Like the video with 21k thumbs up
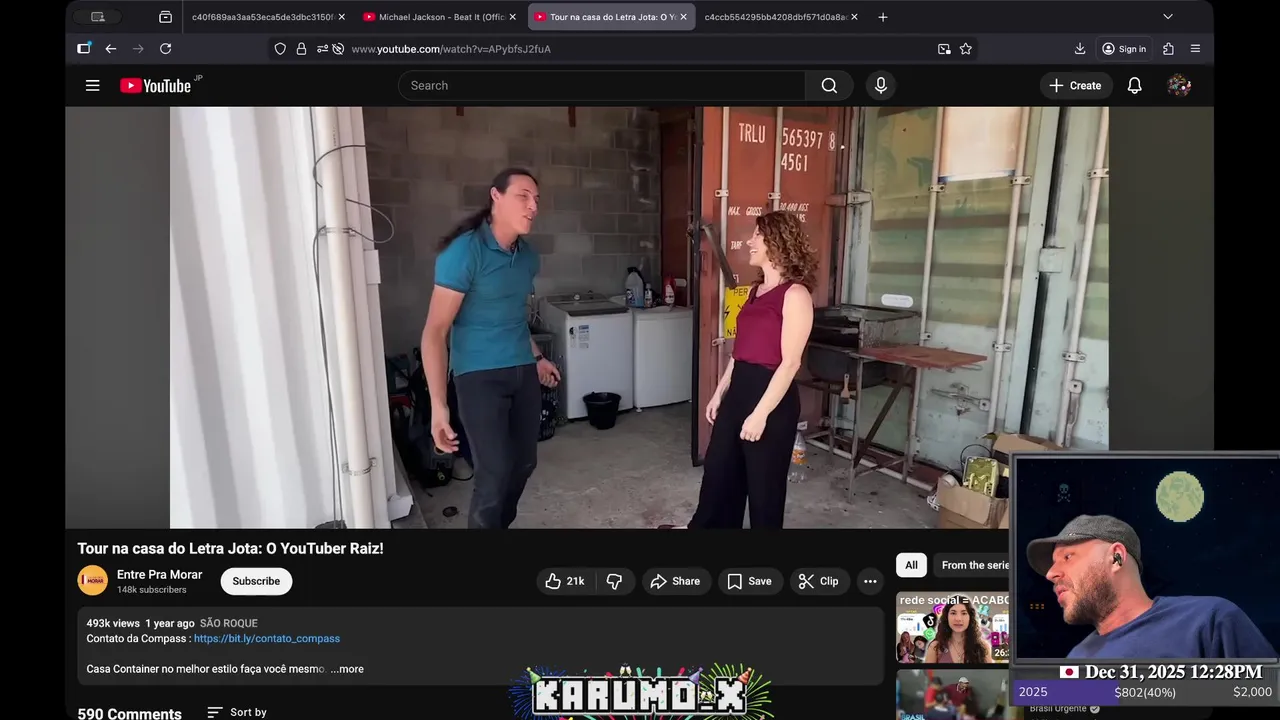 (565, 581)
